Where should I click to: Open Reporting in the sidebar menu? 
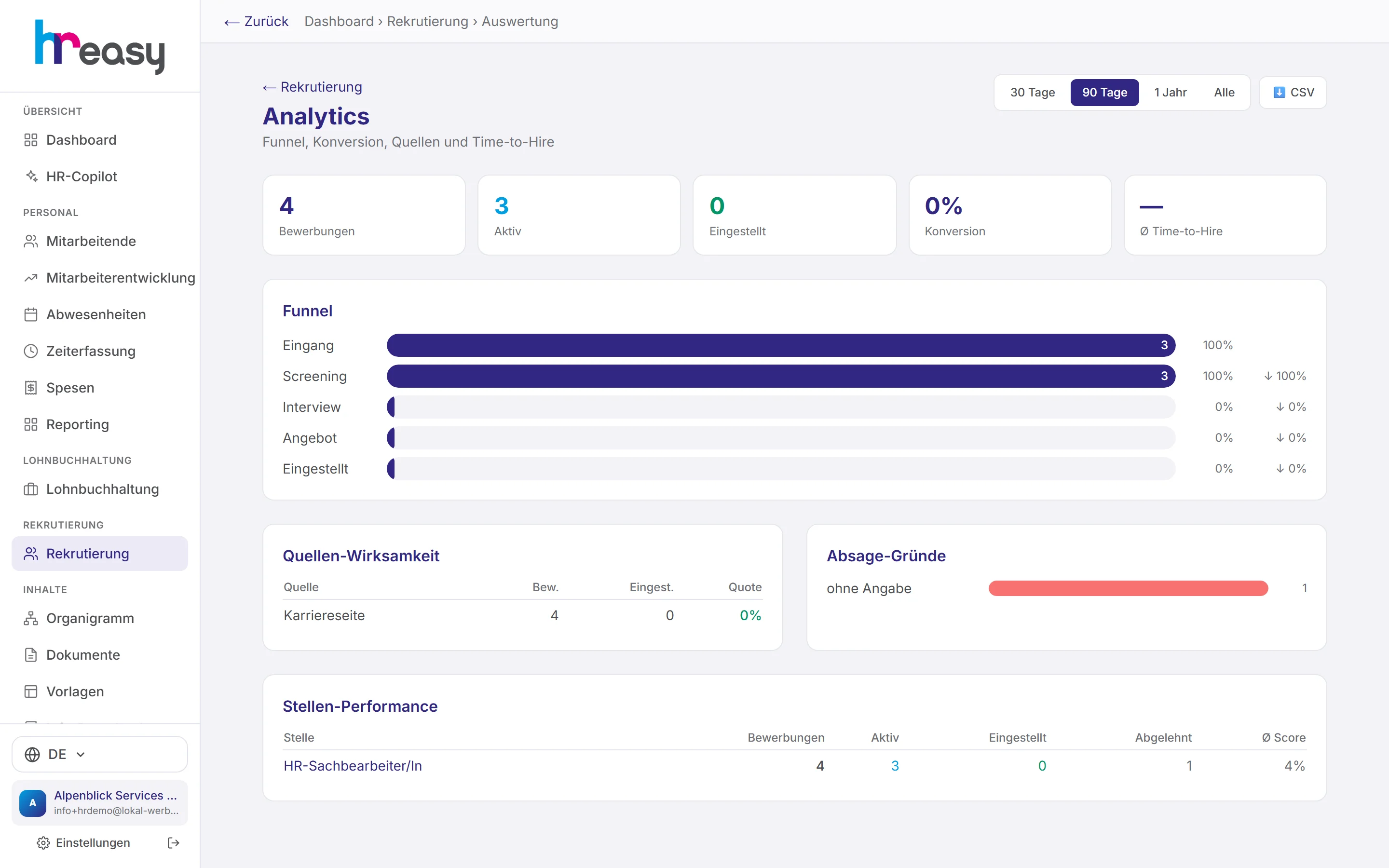click(100, 424)
